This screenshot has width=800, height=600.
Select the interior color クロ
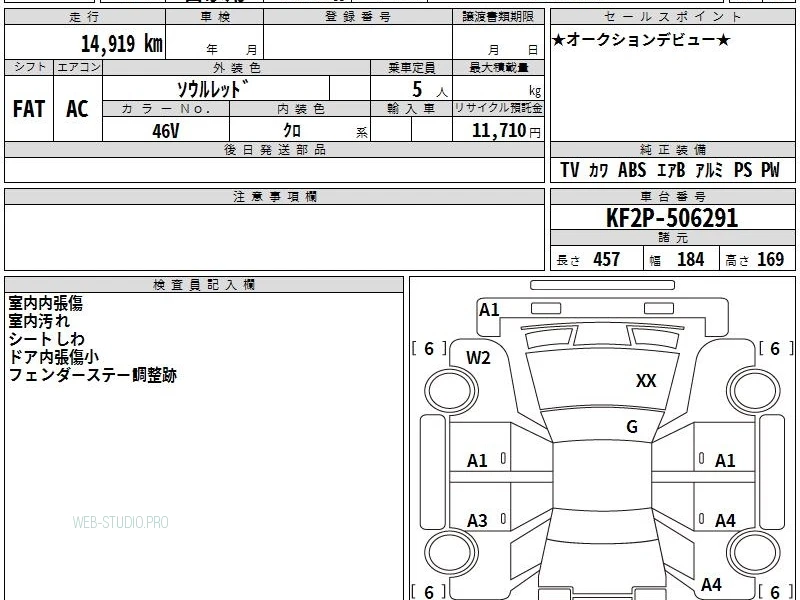(x=292, y=131)
